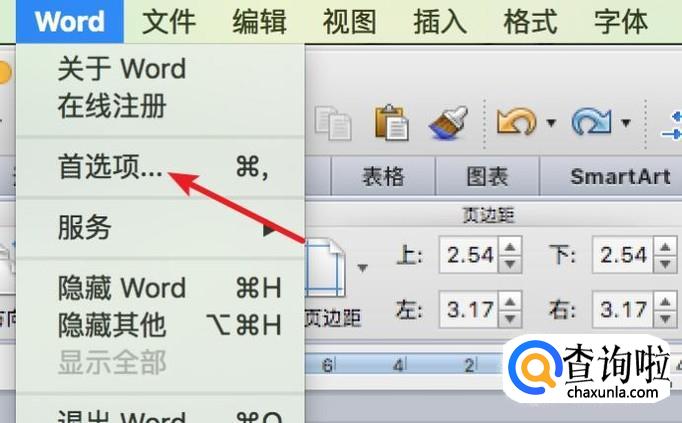Click the Undo arrow icon

point(516,123)
